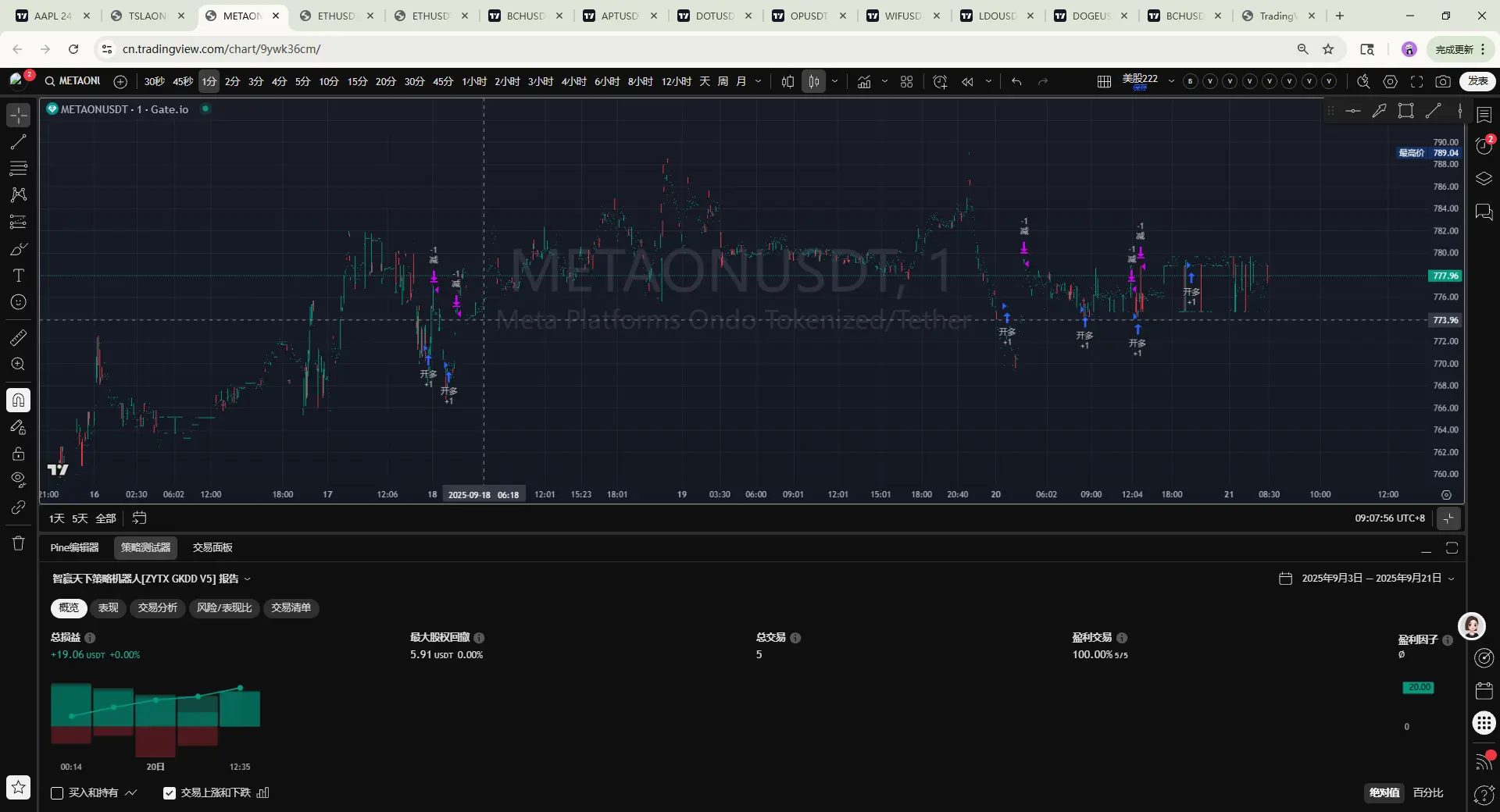1500x812 pixels.
Task: Click the 最高价 789.04 price label
Action: 1428,153
